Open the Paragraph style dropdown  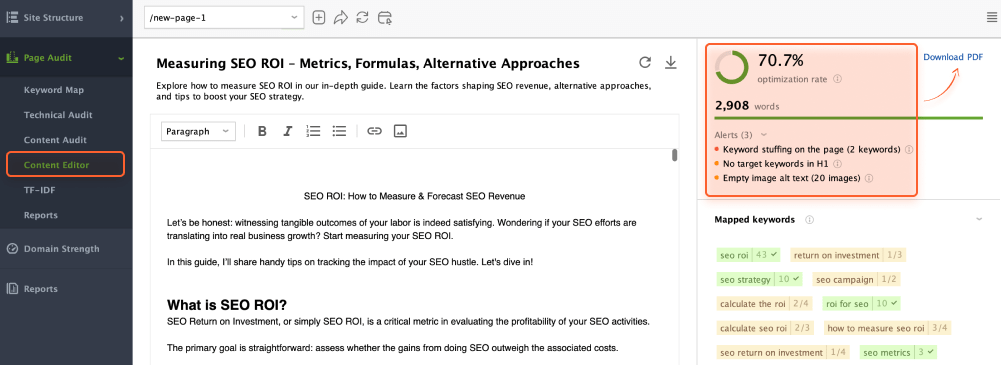tap(198, 131)
